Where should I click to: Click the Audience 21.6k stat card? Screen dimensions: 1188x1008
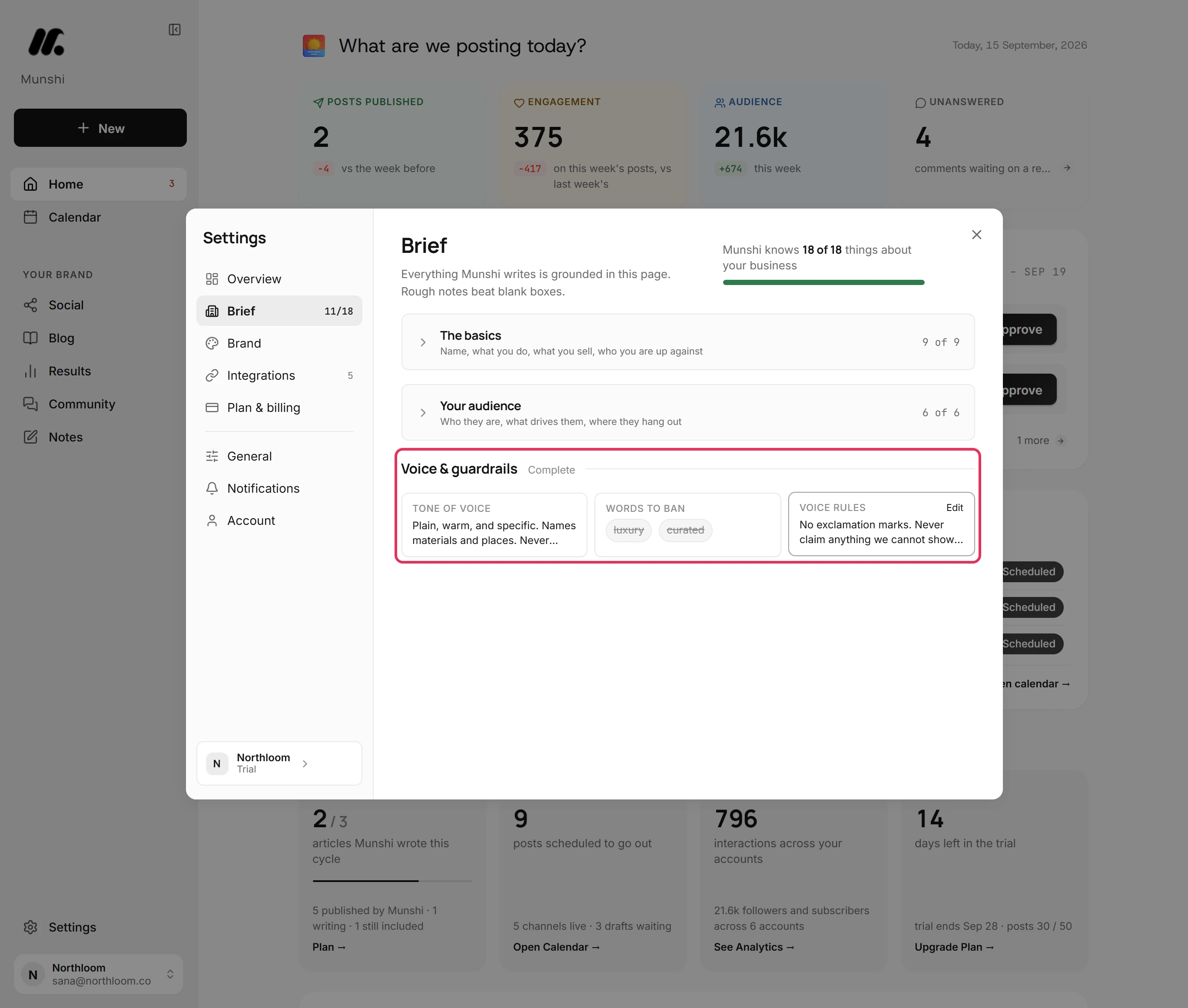(794, 145)
